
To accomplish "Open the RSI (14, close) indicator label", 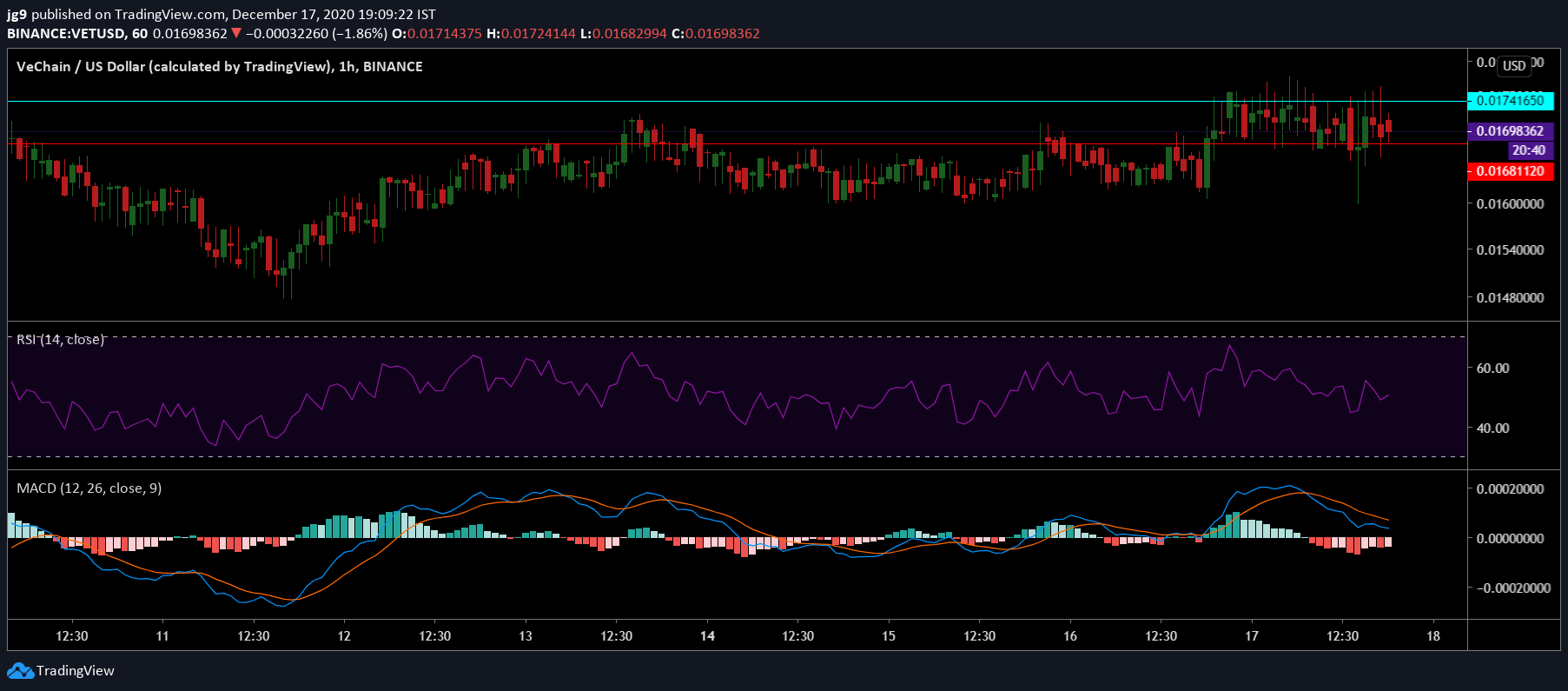I will (x=60, y=339).
